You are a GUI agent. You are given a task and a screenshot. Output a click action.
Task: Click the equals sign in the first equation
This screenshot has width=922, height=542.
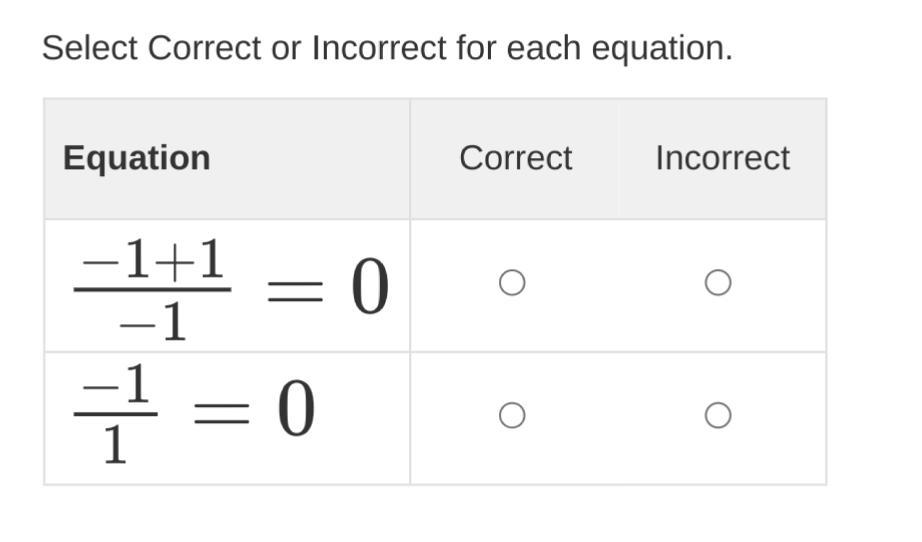(x=296, y=290)
